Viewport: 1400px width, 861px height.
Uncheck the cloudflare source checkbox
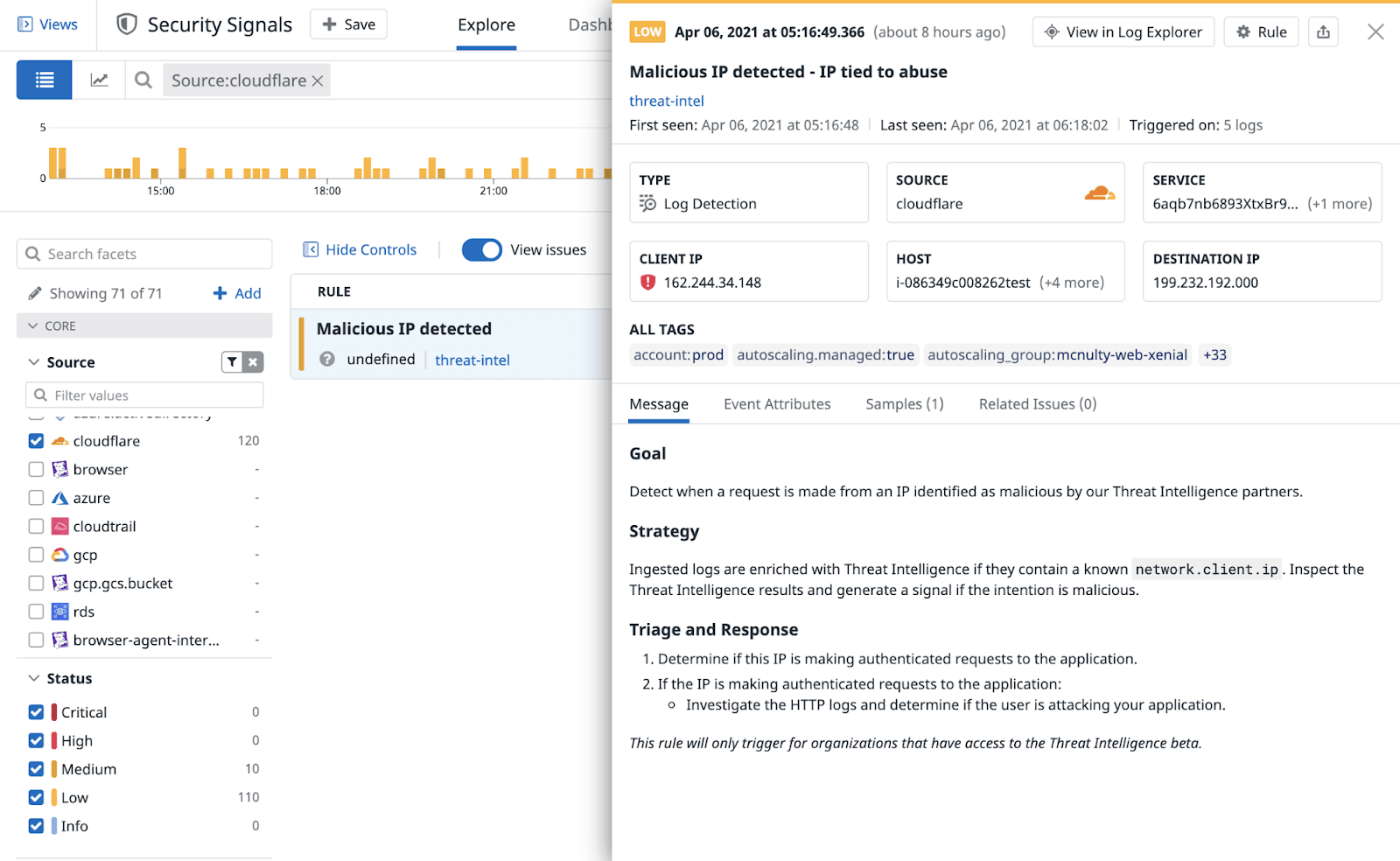coord(36,441)
